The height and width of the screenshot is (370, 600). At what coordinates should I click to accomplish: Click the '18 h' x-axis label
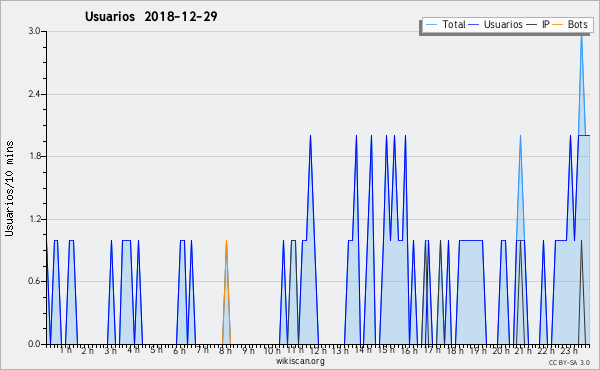455,350
